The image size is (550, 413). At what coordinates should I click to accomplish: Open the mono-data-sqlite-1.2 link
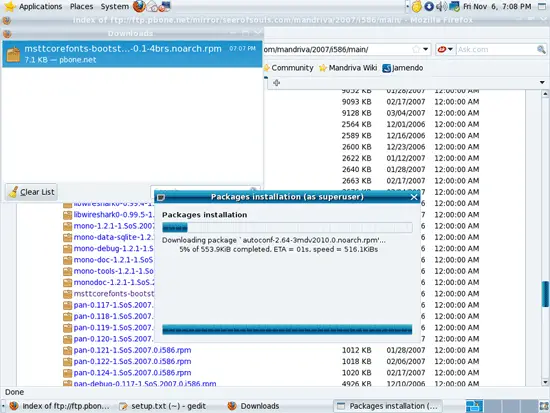coord(114,237)
